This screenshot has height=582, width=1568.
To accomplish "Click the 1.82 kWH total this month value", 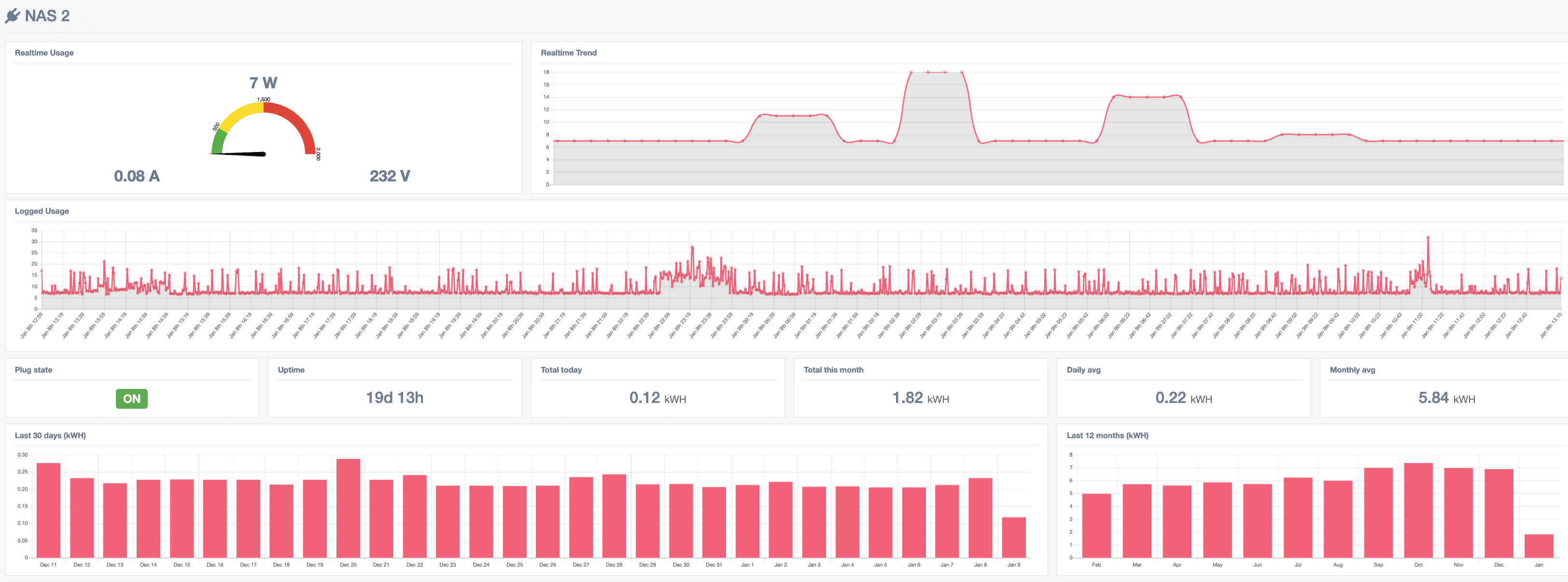I will point(920,398).
